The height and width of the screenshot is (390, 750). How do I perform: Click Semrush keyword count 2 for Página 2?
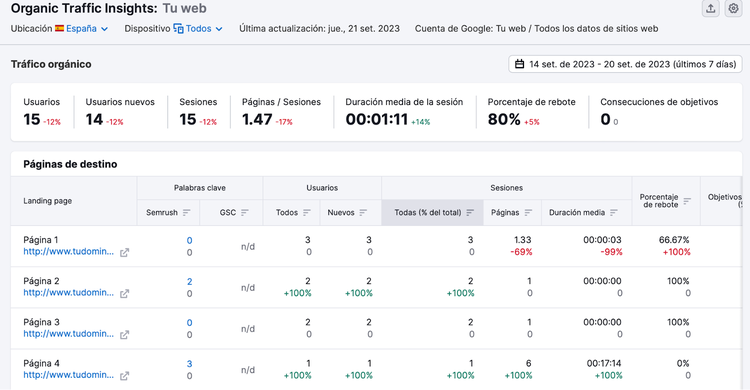tap(189, 282)
